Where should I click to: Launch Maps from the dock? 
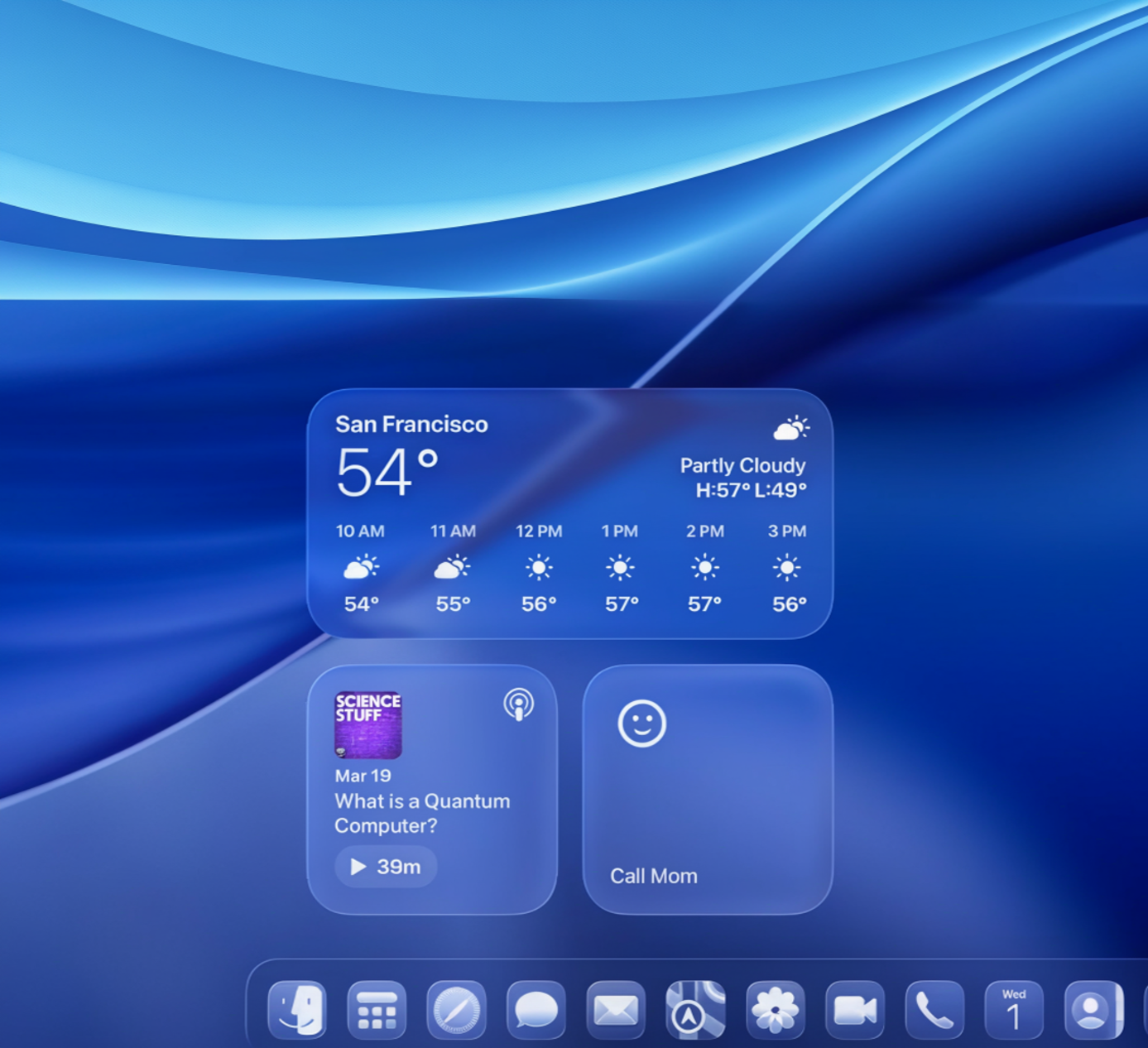pyautogui.click(x=695, y=1009)
